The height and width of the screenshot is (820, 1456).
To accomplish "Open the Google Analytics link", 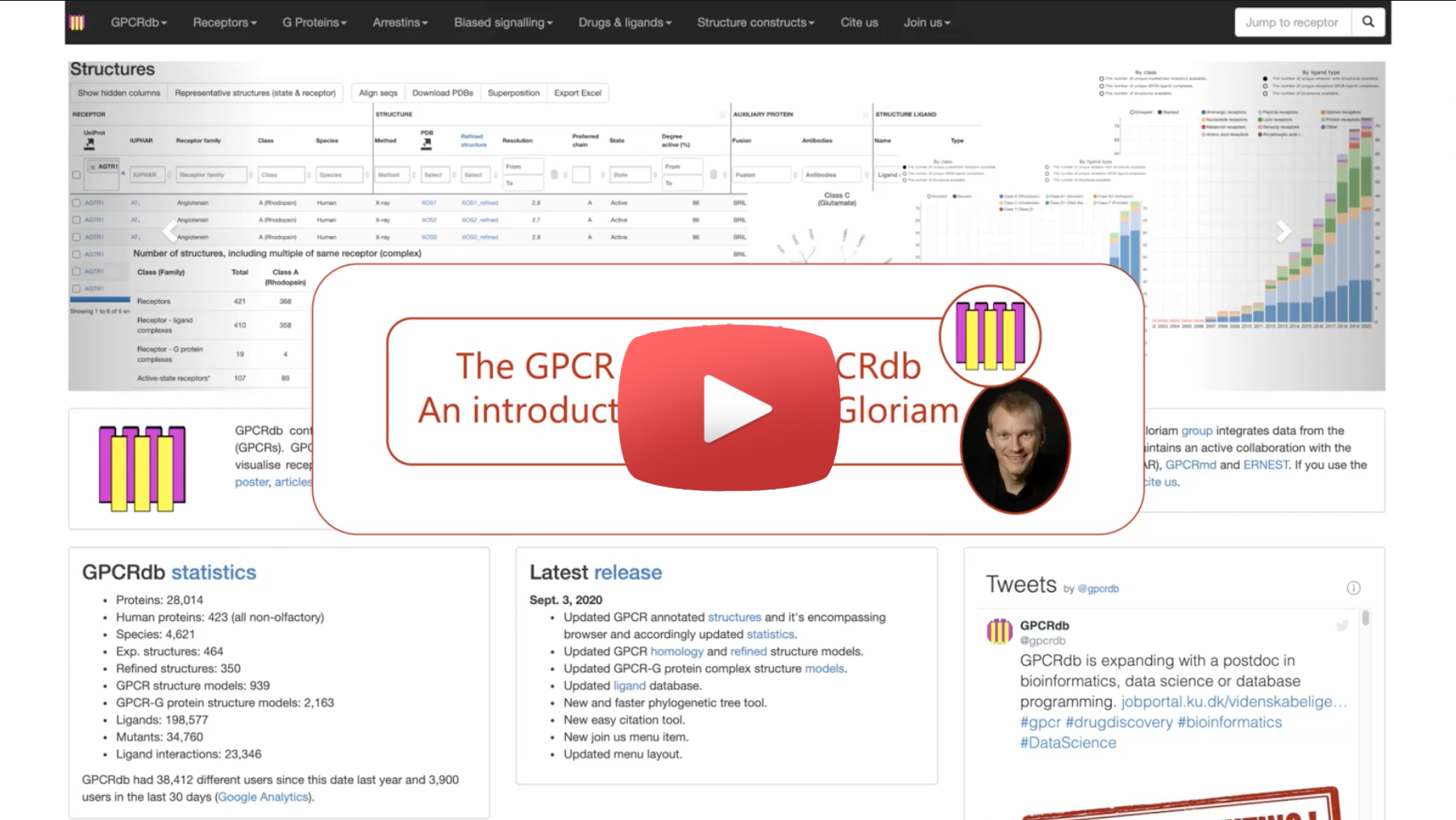I will [263, 797].
